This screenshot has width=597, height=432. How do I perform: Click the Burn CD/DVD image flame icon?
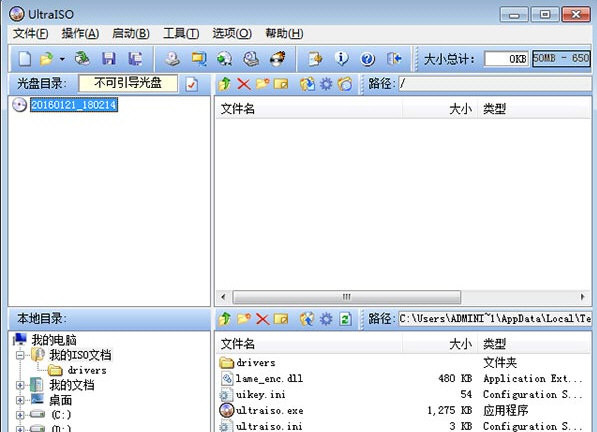click(x=278, y=59)
